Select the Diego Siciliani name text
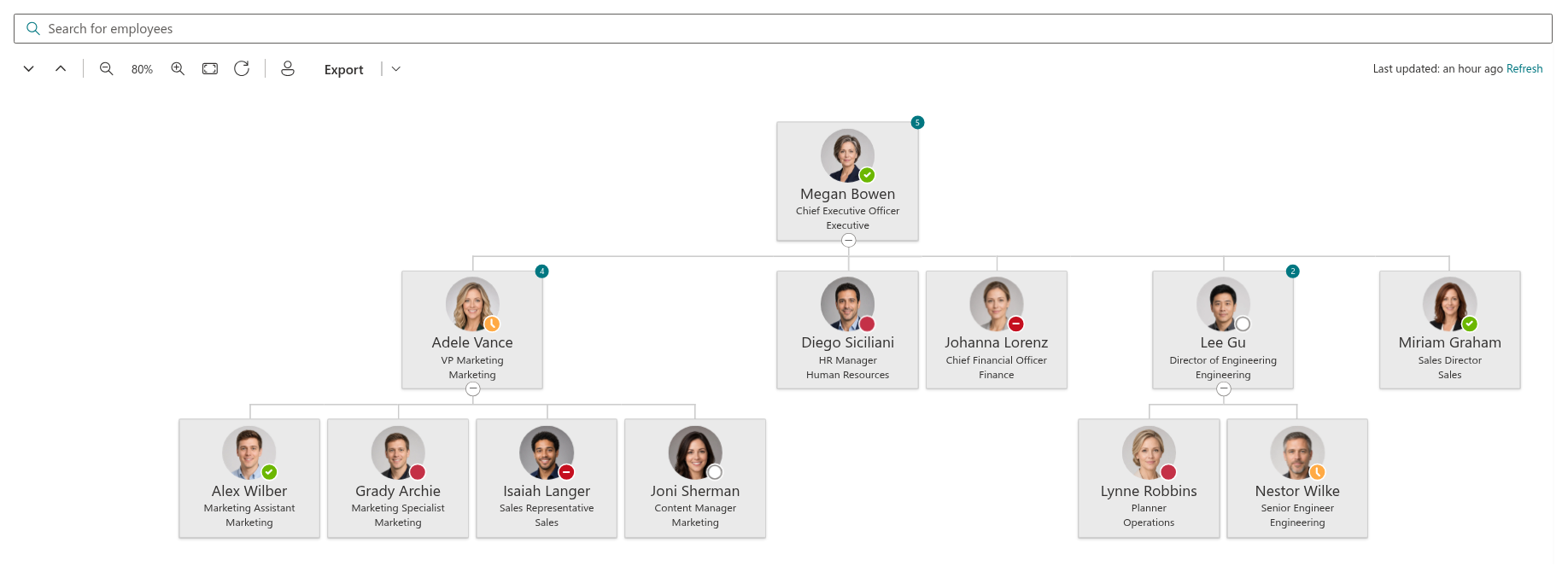The height and width of the screenshot is (578, 1568). point(847,342)
